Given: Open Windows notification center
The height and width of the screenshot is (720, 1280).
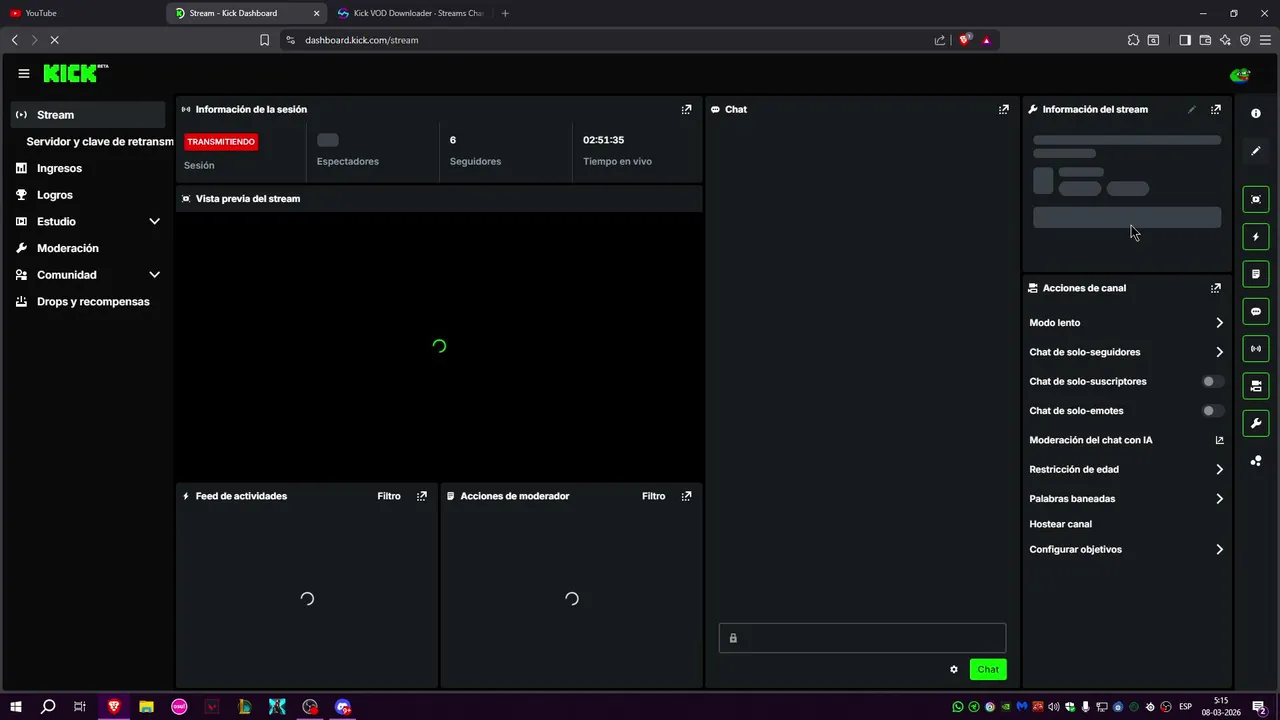Looking at the screenshot, I should [1261, 707].
